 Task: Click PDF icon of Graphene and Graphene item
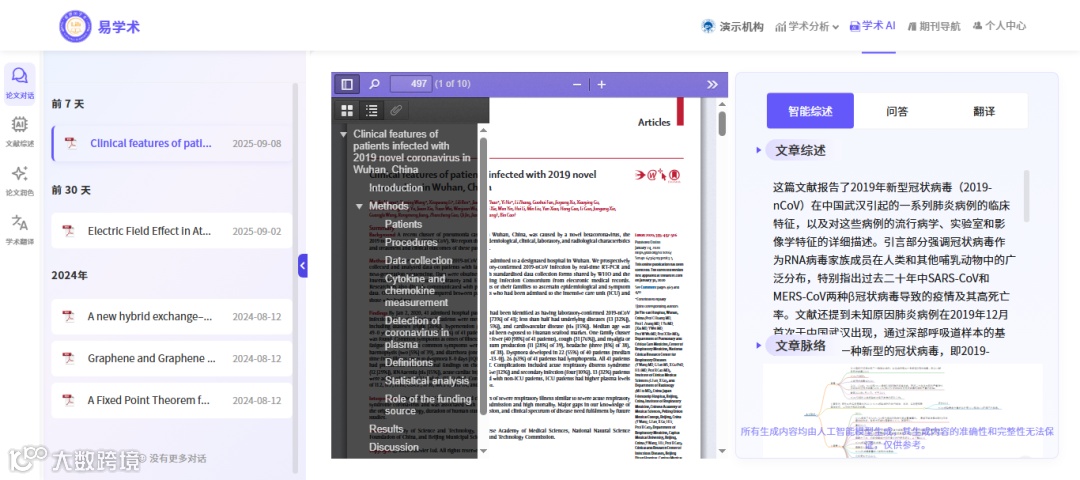[68, 358]
